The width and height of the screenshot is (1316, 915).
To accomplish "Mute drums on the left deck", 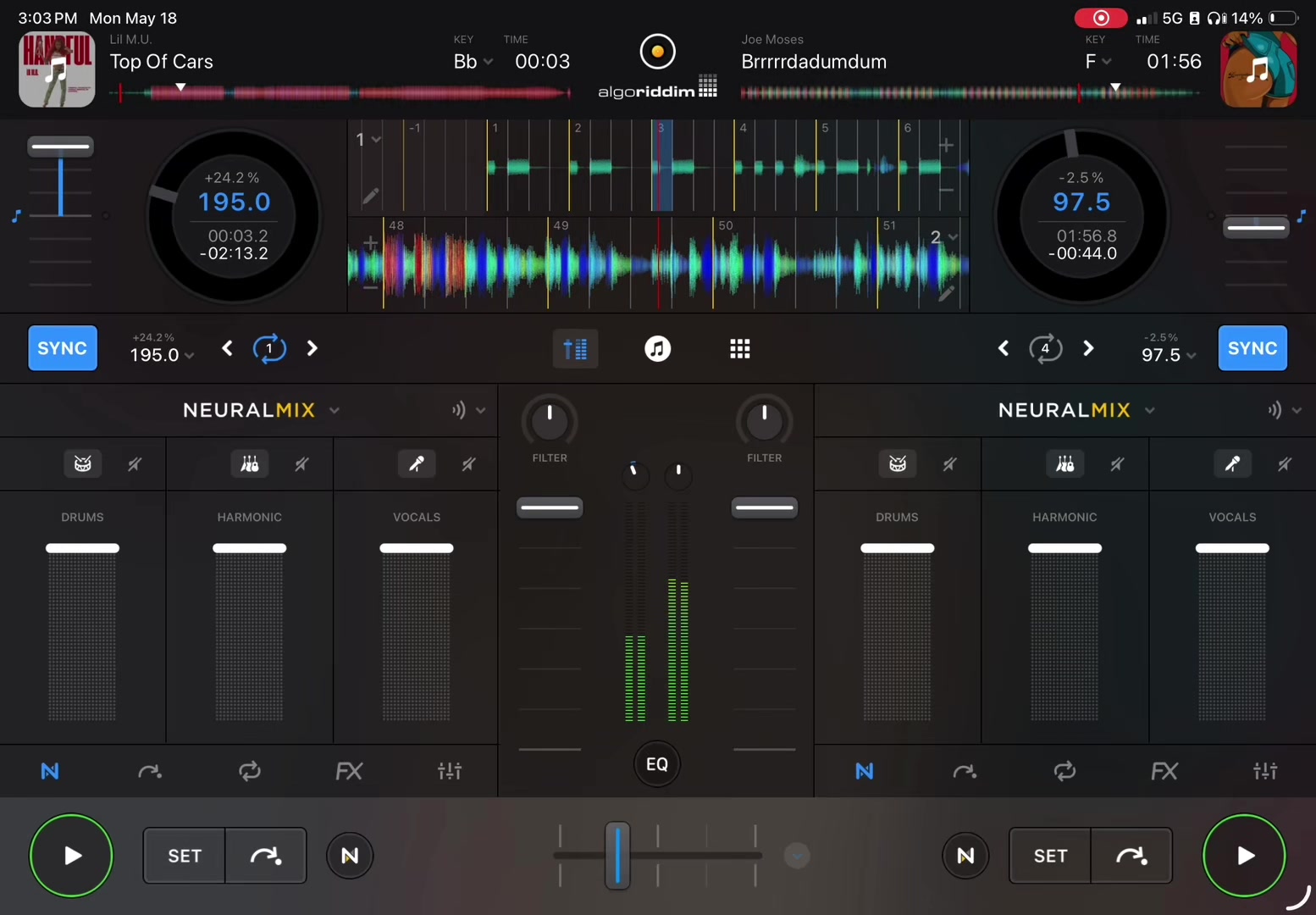I will pos(135,463).
